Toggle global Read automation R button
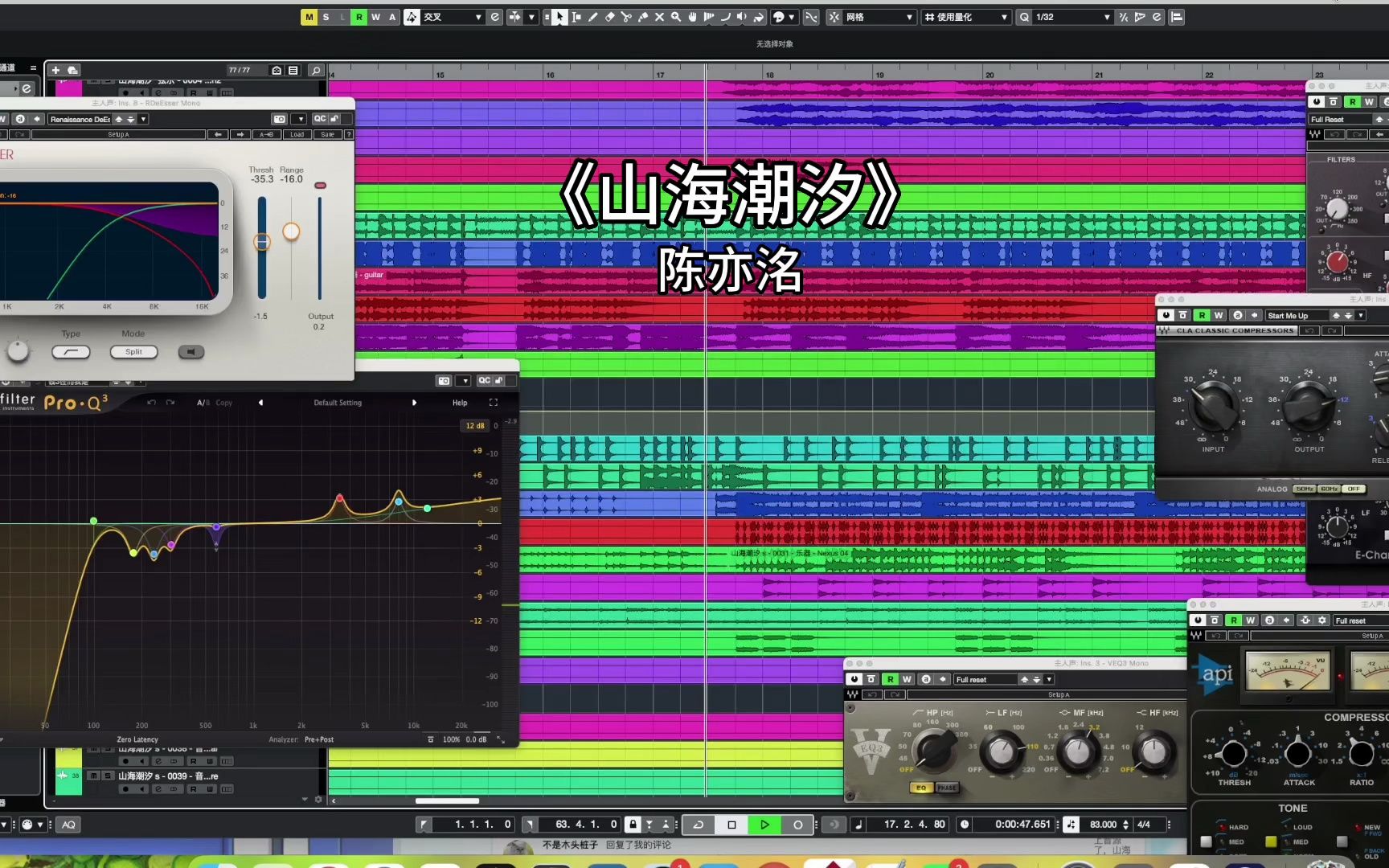Image resolution: width=1389 pixels, height=868 pixels. coord(359,17)
